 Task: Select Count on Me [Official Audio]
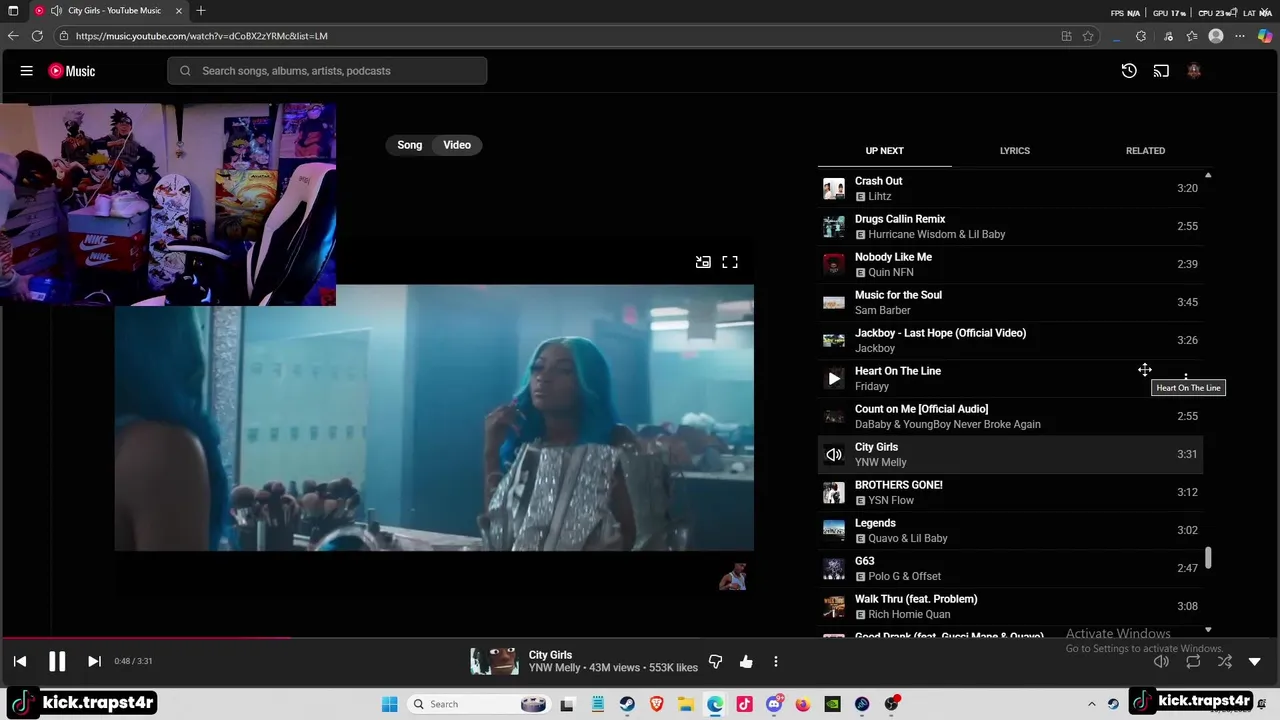1010,416
